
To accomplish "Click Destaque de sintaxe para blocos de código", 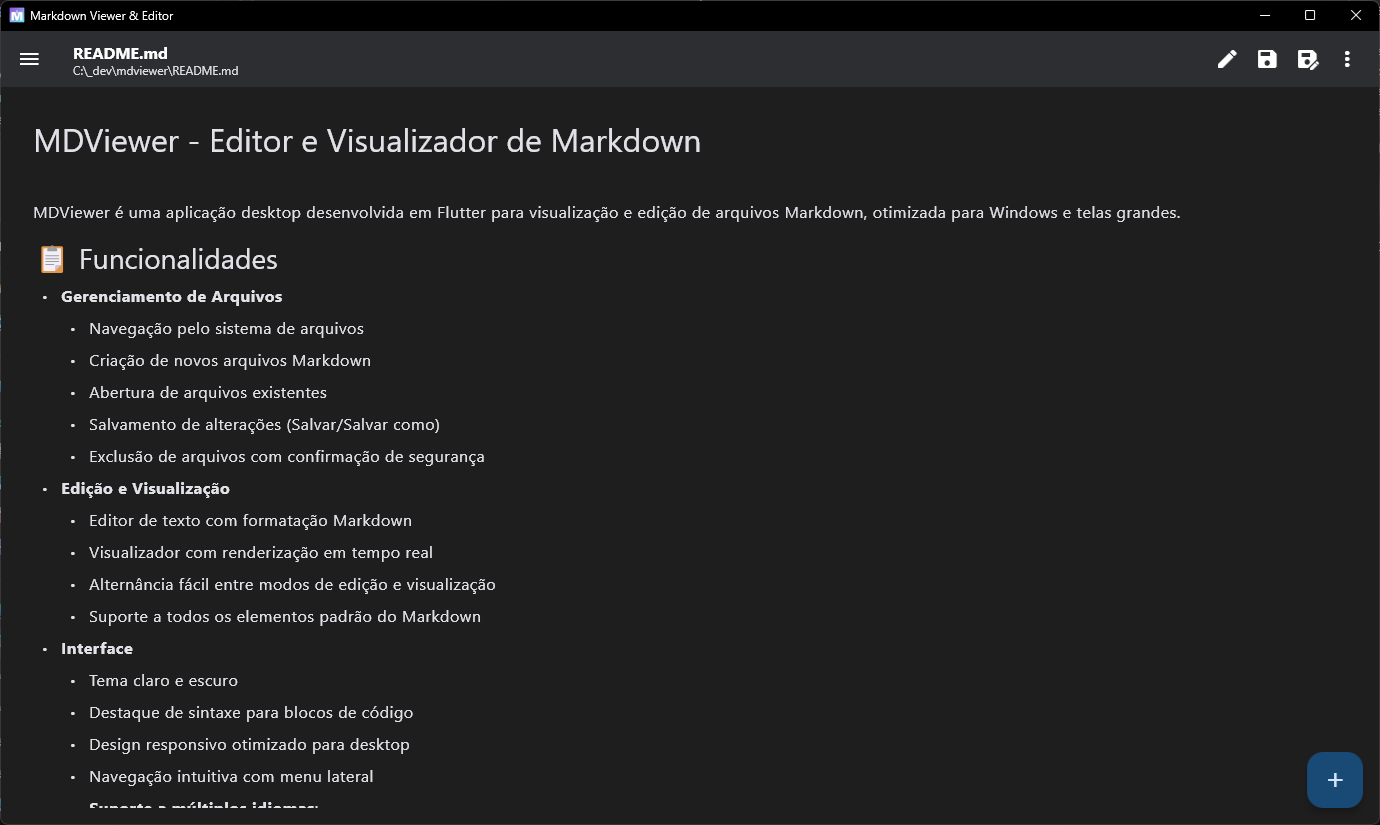I will pos(251,713).
